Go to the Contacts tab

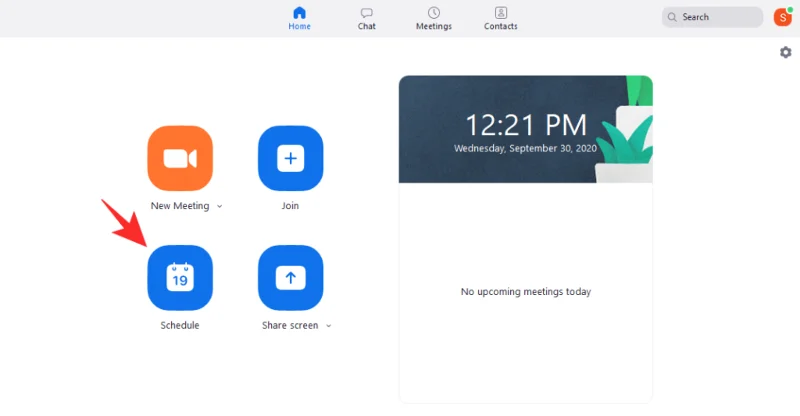tap(501, 18)
